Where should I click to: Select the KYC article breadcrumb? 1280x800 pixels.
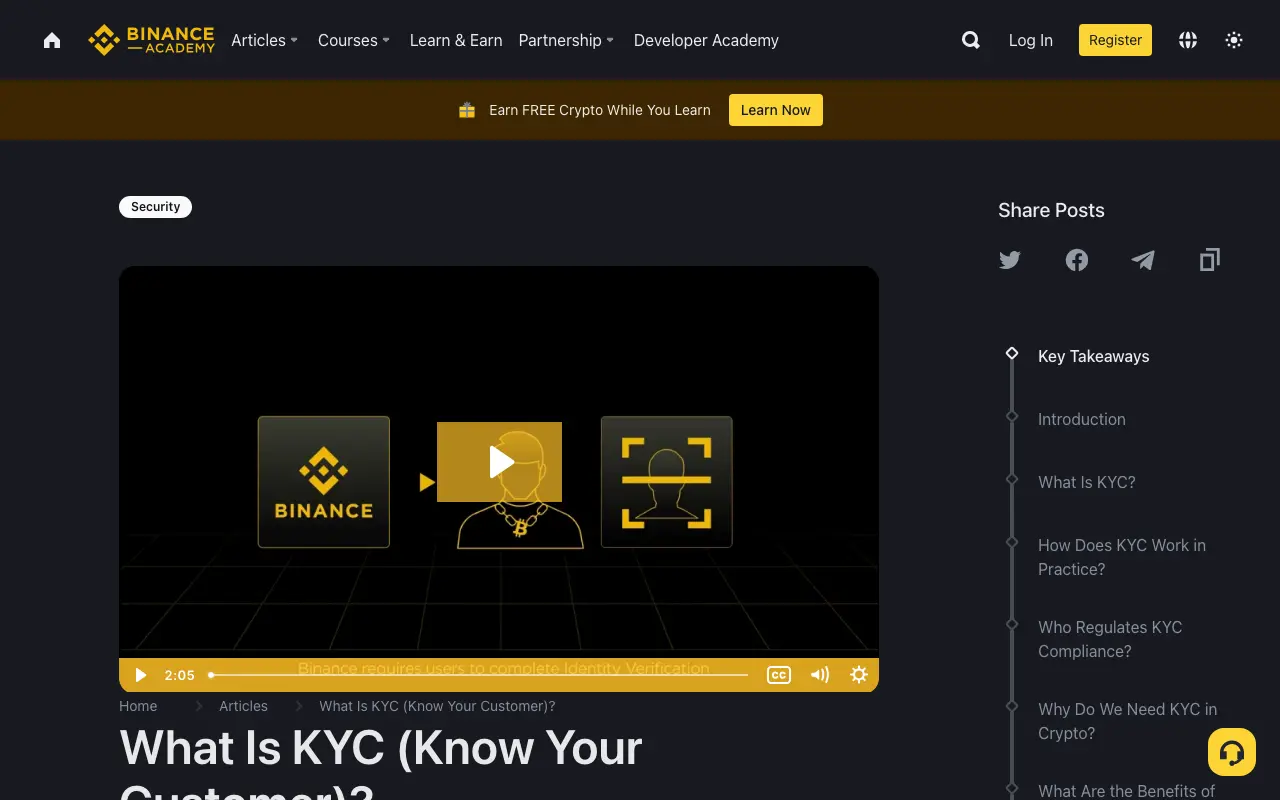tap(437, 706)
